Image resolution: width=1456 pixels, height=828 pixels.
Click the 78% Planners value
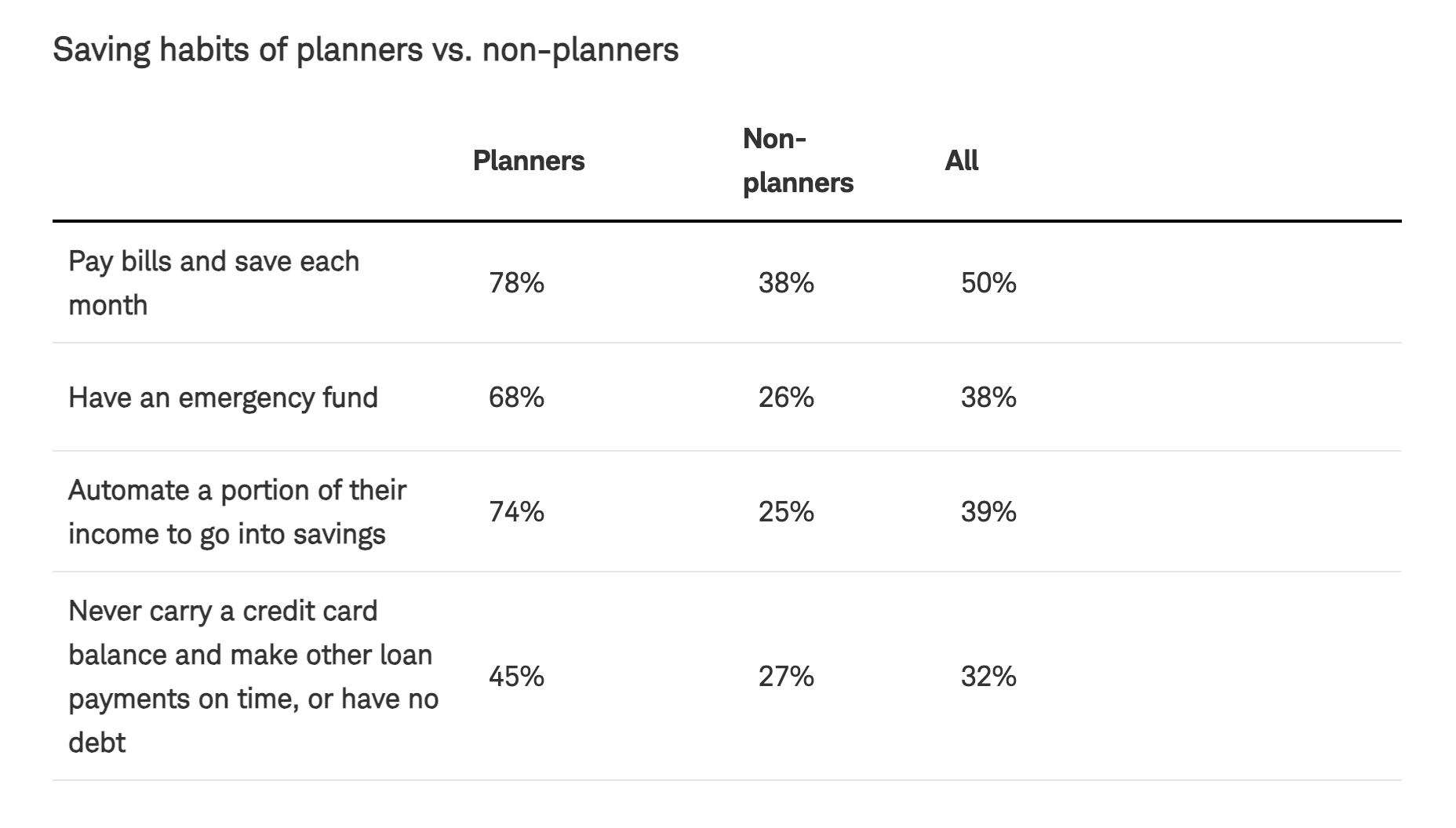click(x=516, y=283)
